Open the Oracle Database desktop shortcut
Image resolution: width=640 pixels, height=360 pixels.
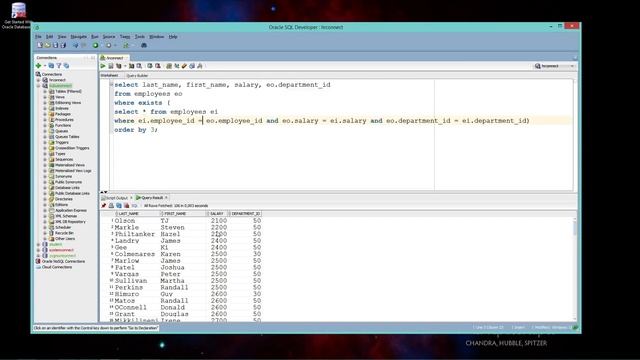(x=17, y=16)
